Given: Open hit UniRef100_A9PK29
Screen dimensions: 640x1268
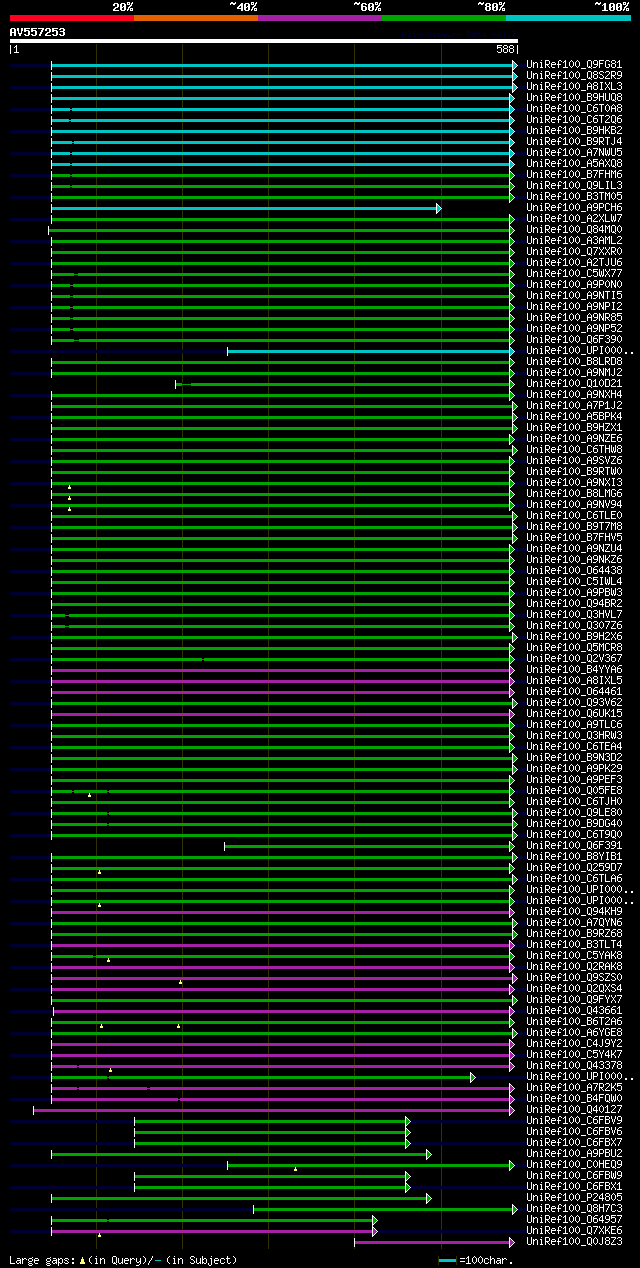Looking at the screenshot, I should coord(574,768).
